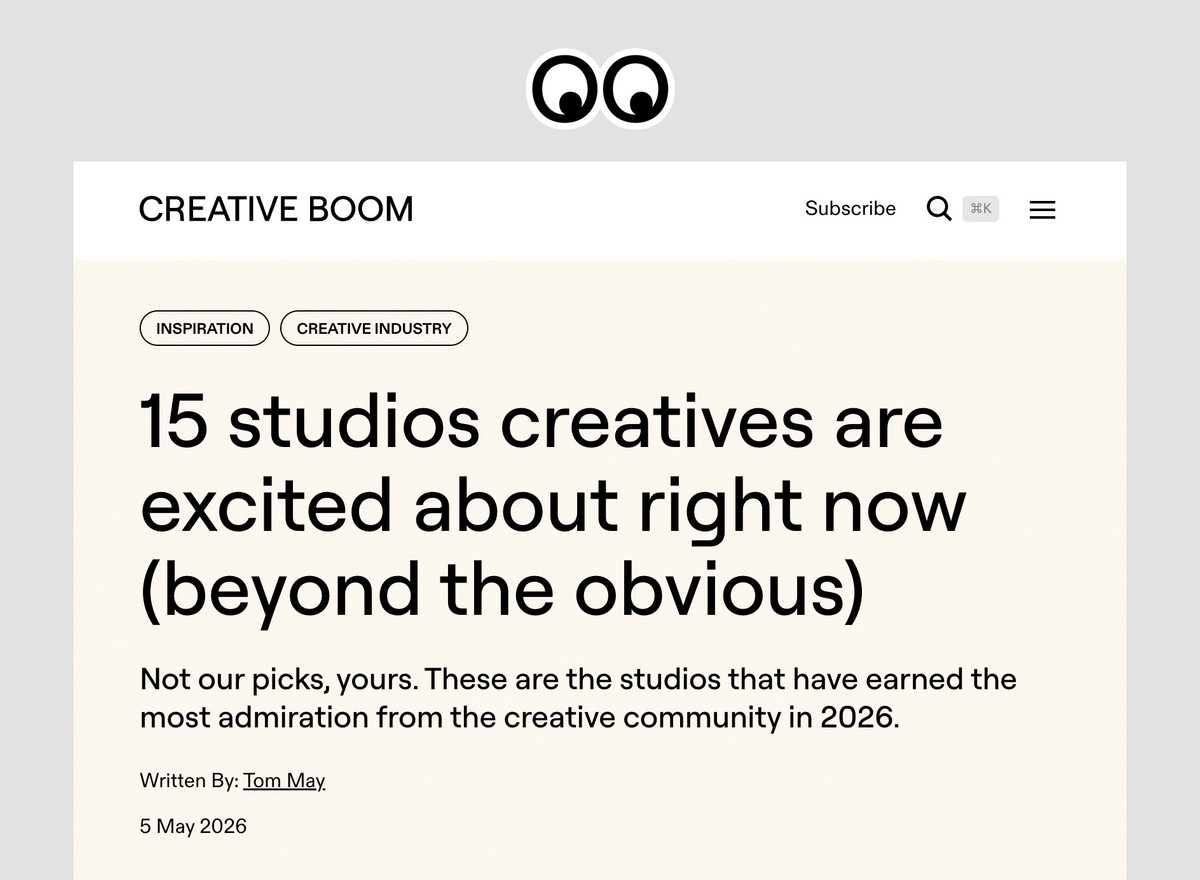This screenshot has width=1200, height=880.
Task: Click the subtitle line ending "community in 2026."
Action: pyautogui.click(x=520, y=717)
